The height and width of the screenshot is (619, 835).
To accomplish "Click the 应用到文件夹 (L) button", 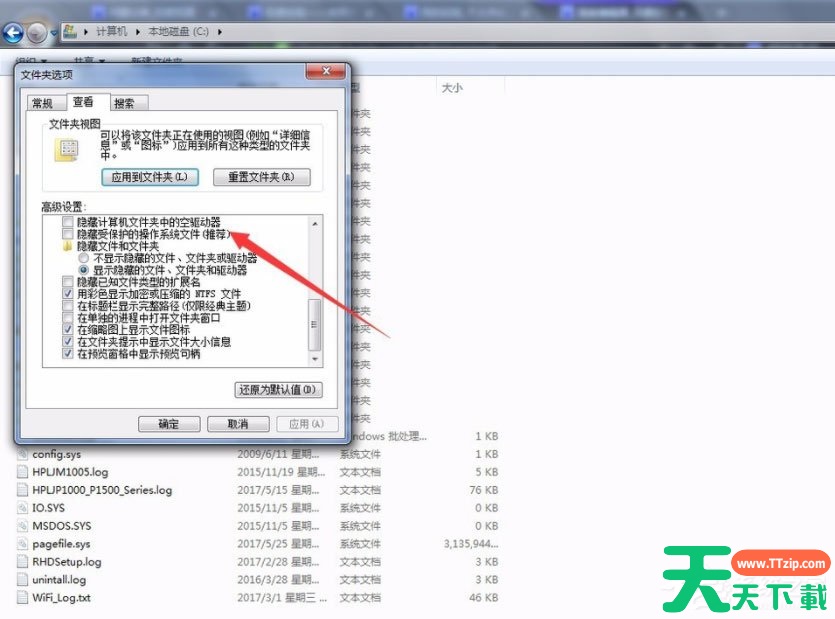I will point(150,177).
